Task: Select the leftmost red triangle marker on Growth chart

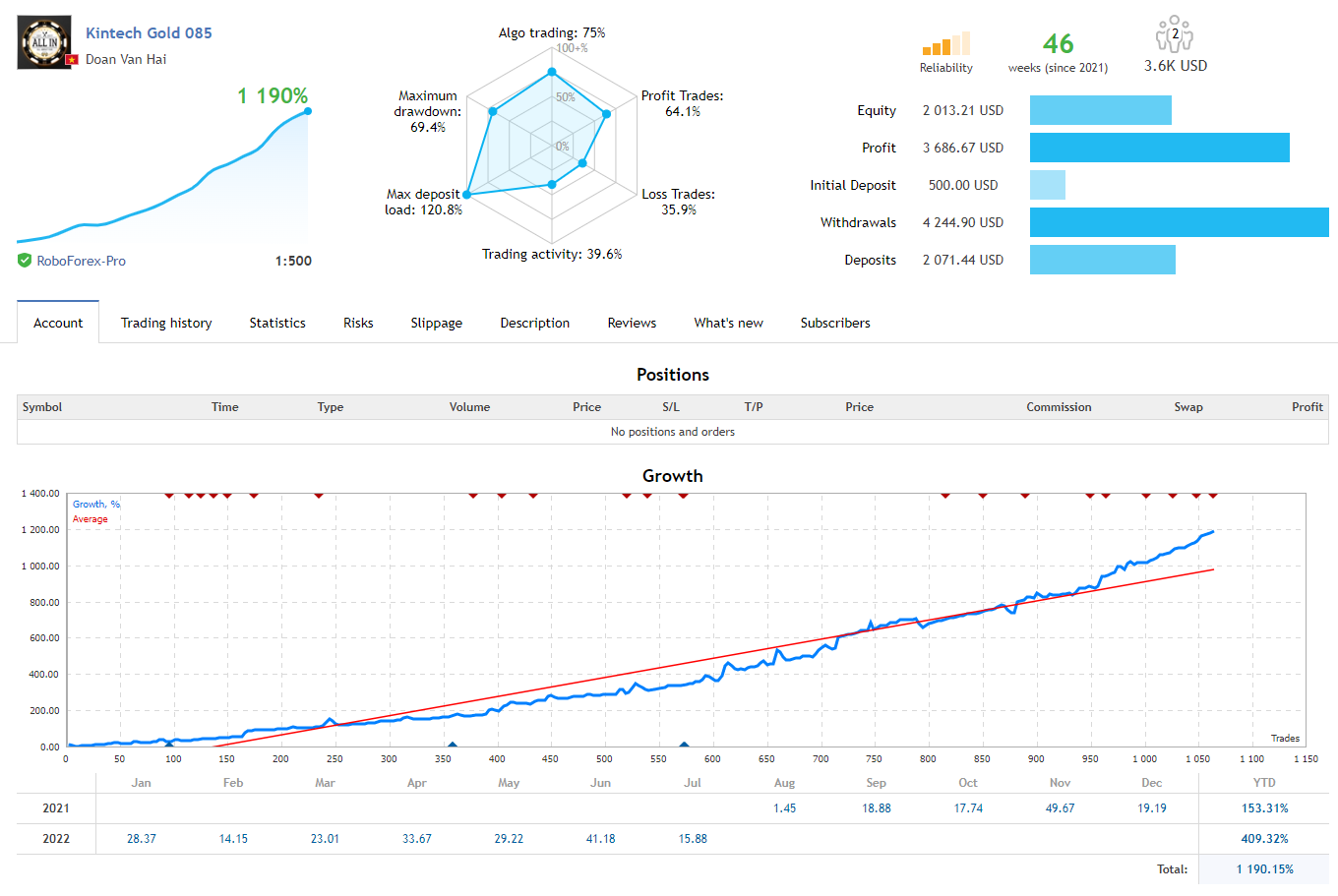Action: (169, 496)
